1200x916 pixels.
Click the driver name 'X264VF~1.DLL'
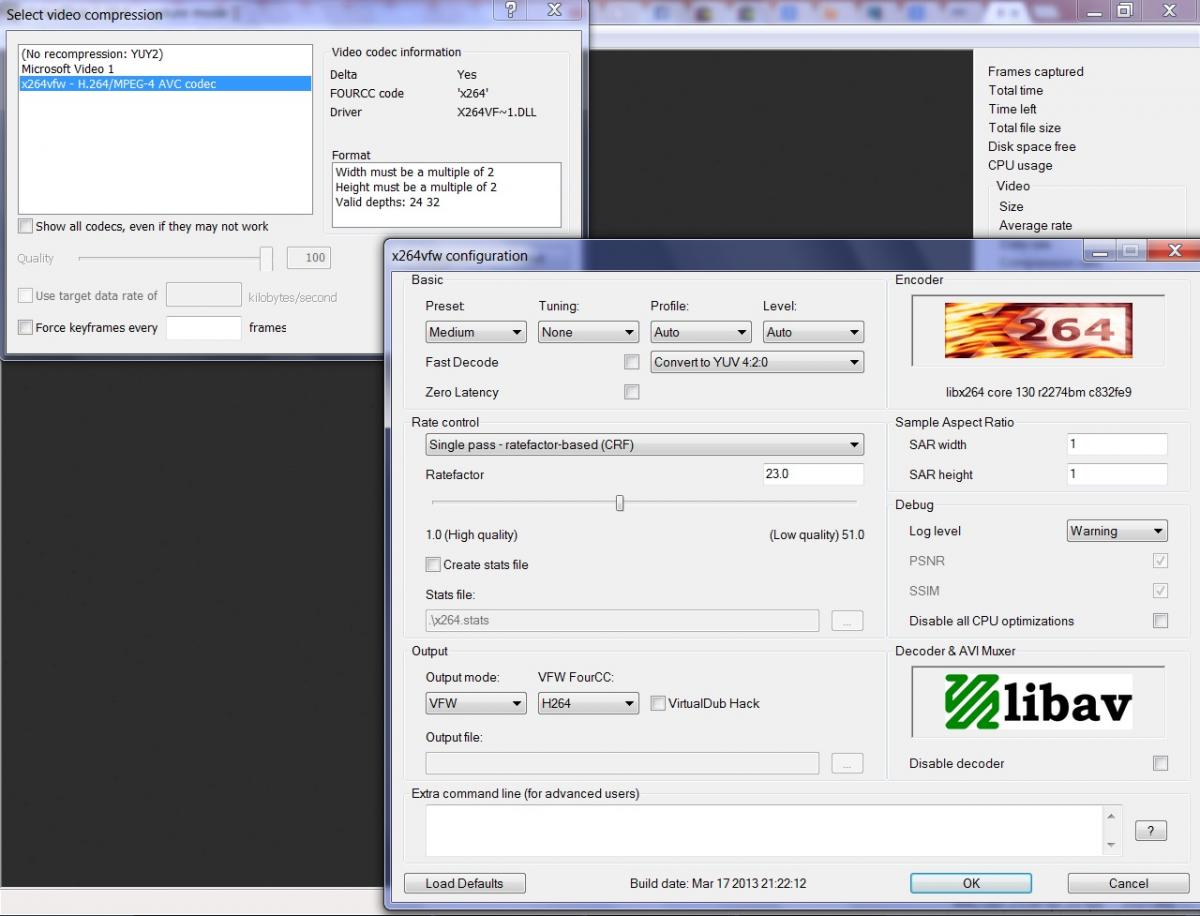pyautogui.click(x=497, y=112)
